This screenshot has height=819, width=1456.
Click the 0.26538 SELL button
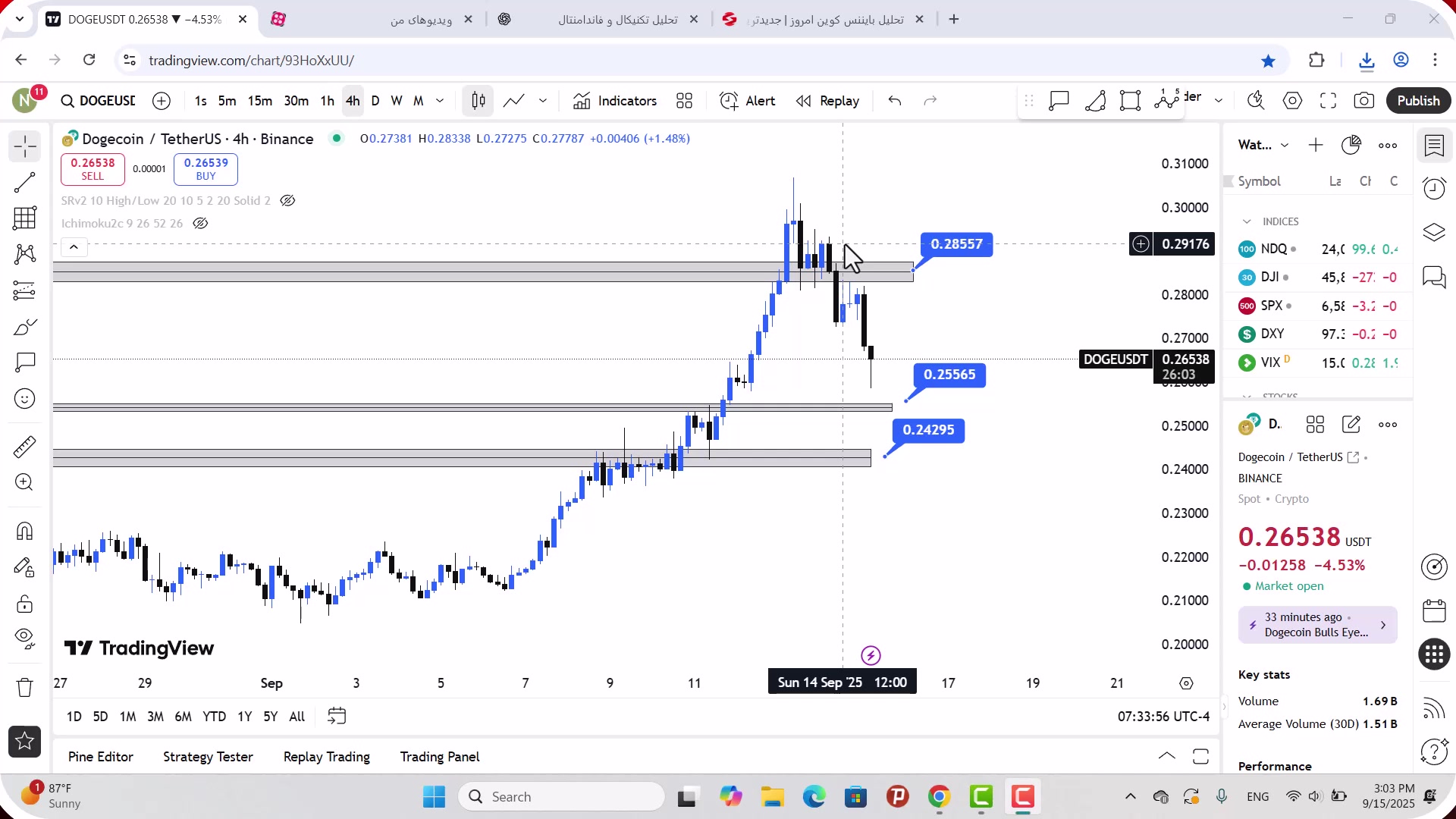93,169
